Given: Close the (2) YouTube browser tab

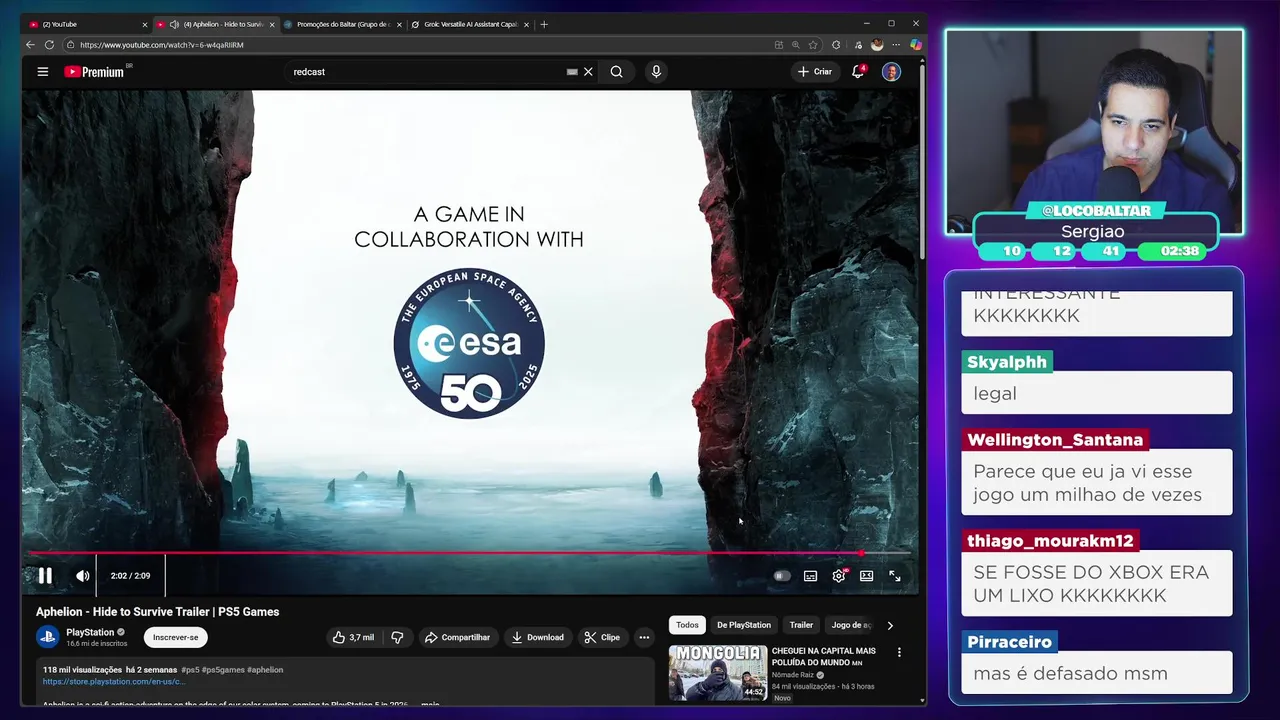Looking at the screenshot, I should pos(145,24).
